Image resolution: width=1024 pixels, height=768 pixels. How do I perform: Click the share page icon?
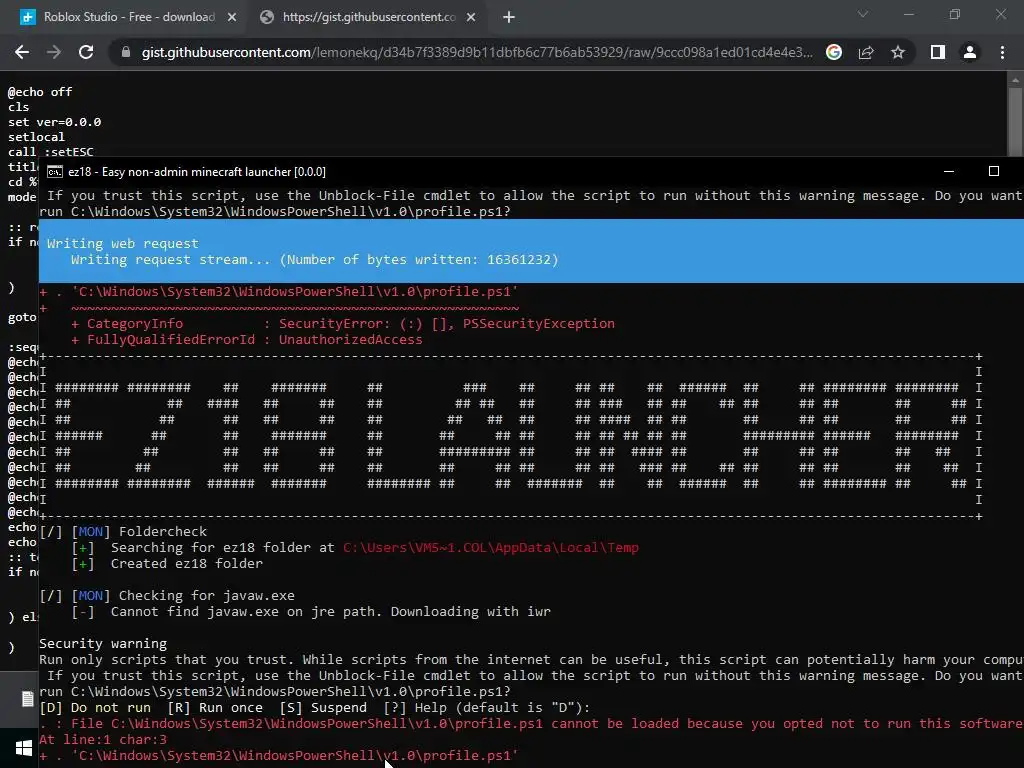coord(866,52)
